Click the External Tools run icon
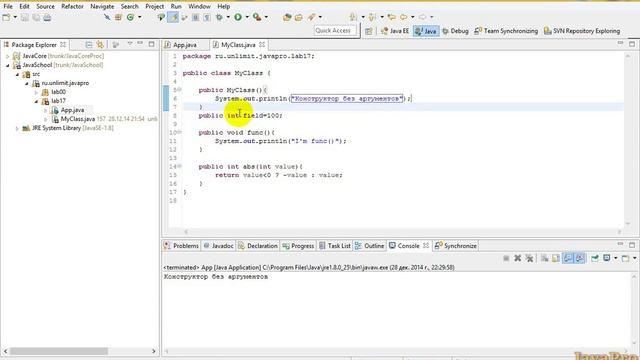This screenshot has height=360, width=640. (x=257, y=17)
